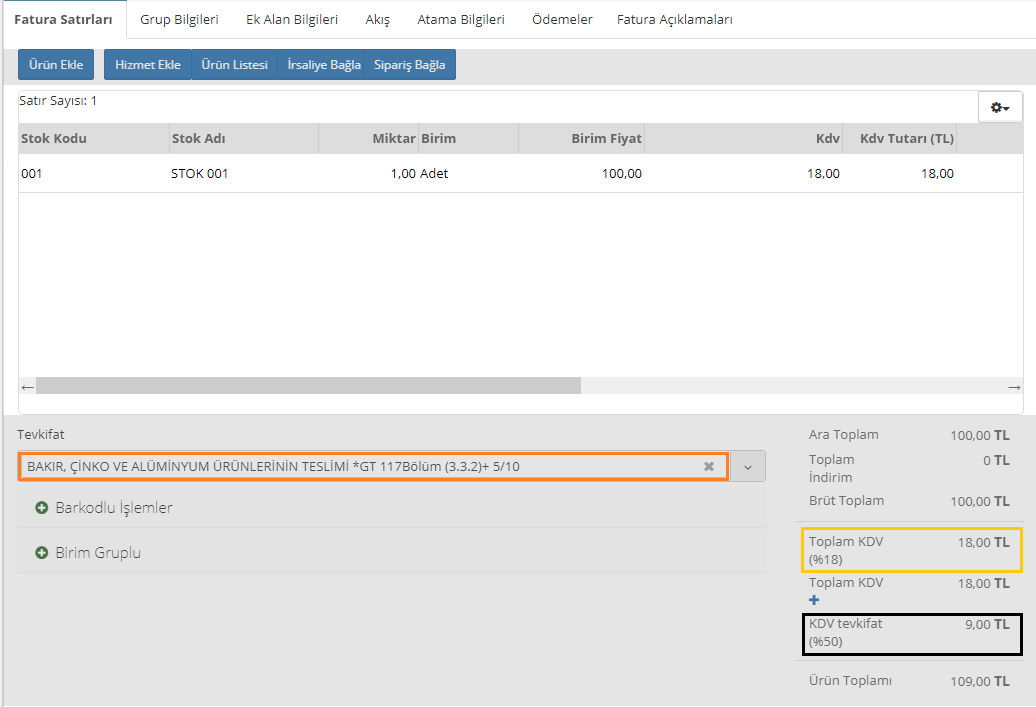
Task: Click the horizontal scrollbar thumb in grid
Action: coord(308,386)
